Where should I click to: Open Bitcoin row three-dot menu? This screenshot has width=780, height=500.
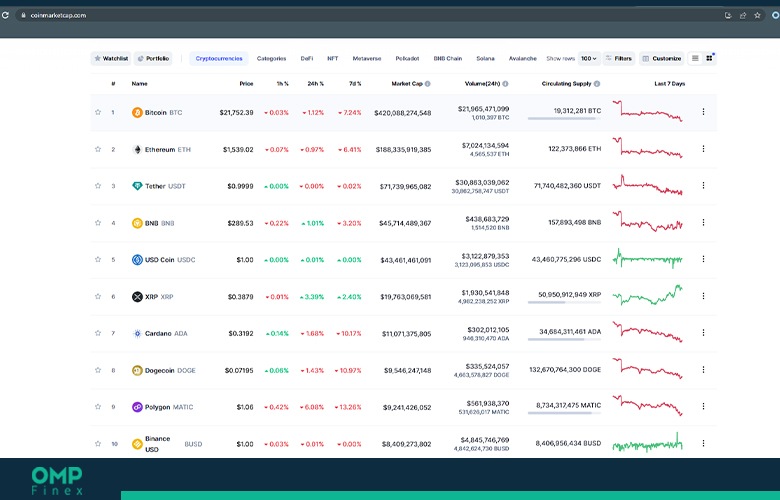coord(703,112)
